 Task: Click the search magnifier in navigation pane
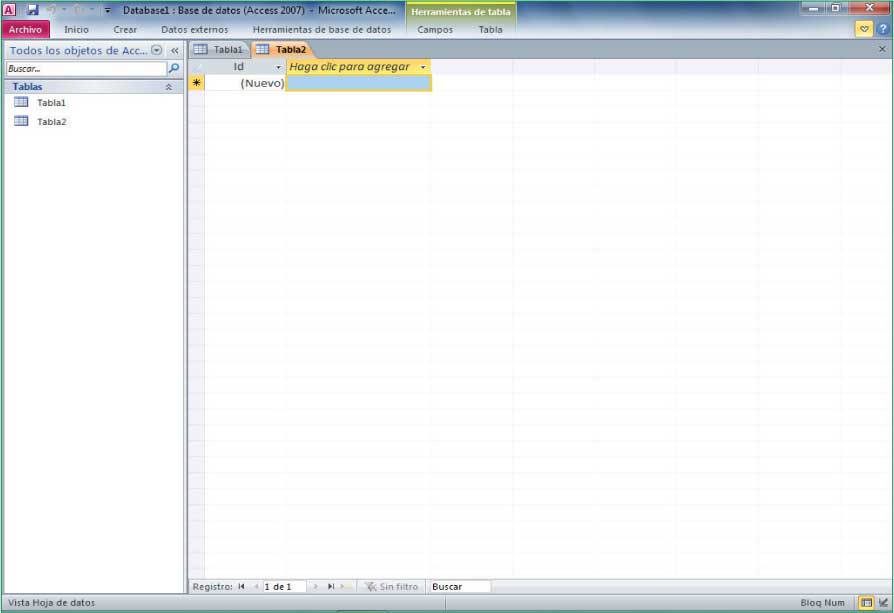pyautogui.click(x=174, y=69)
